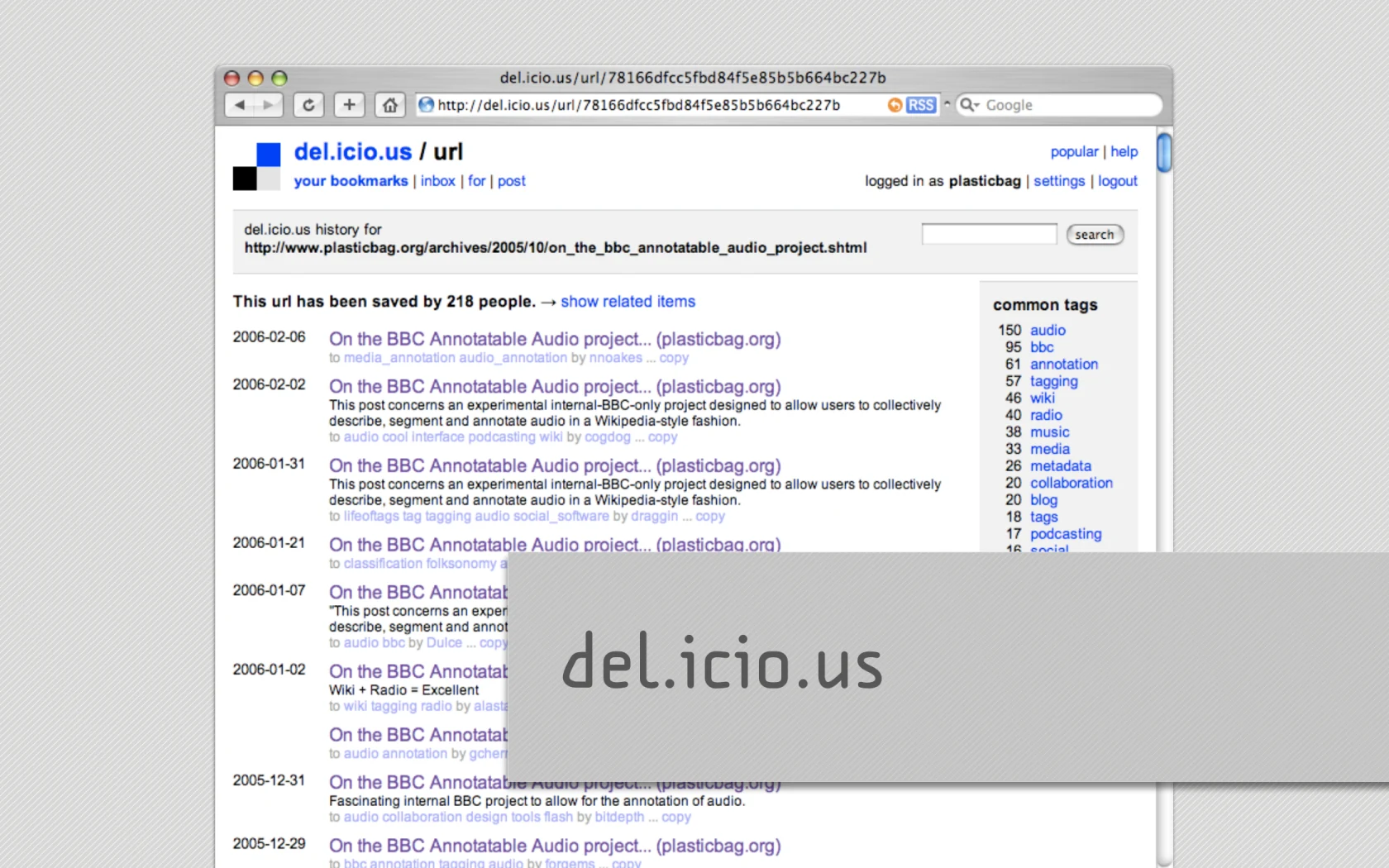This screenshot has height=868, width=1389.
Task: Click the browser back arrow button
Action: pos(240,105)
